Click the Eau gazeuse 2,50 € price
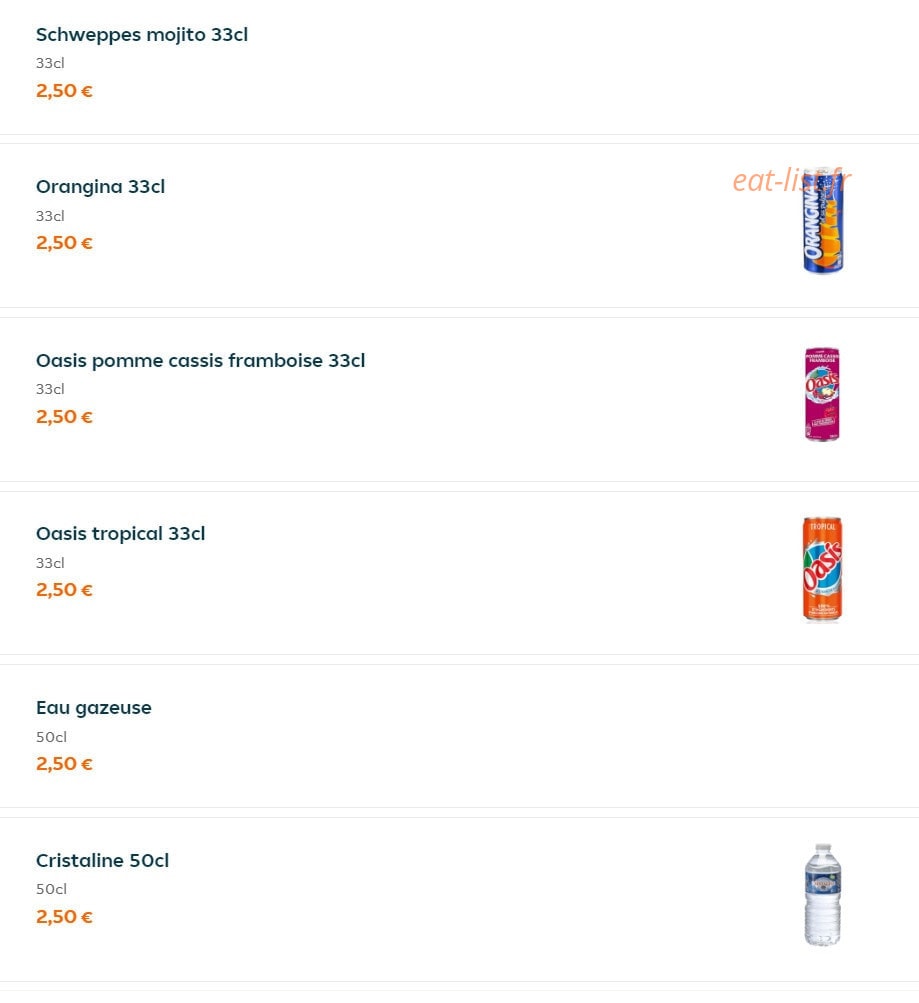The width and height of the screenshot is (919, 1003). click(x=64, y=764)
